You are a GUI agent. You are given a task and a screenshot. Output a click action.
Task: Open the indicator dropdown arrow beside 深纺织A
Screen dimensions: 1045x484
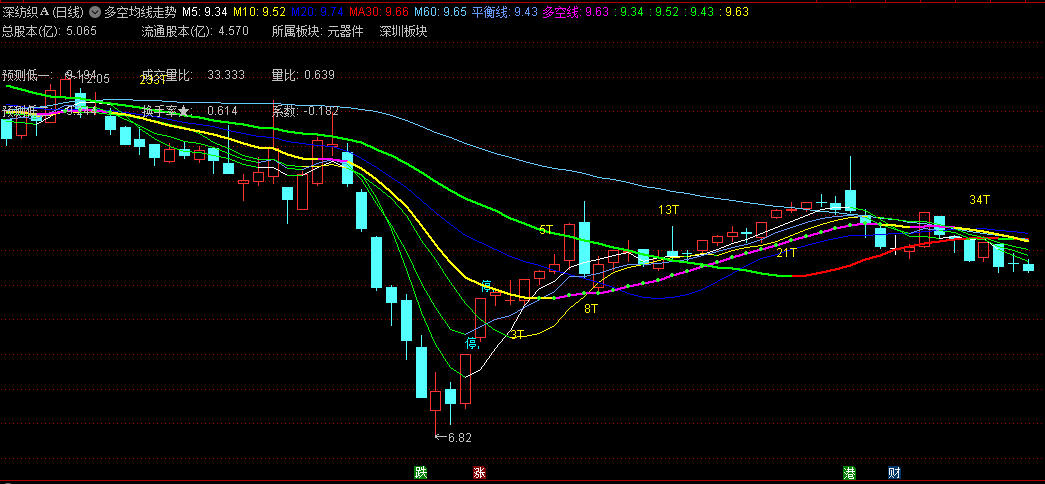point(94,12)
